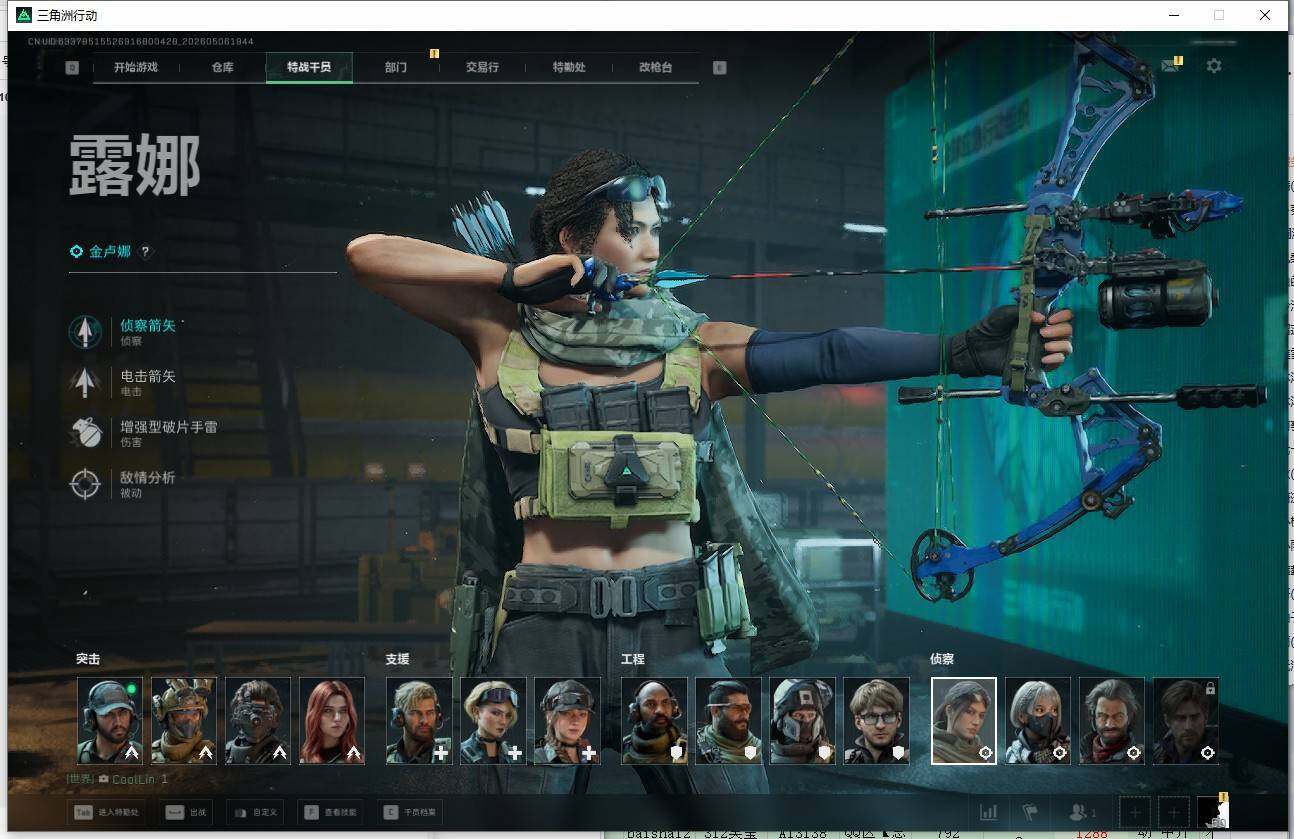
Task: Open the 干员档案 operator profile button
Action: point(410,812)
